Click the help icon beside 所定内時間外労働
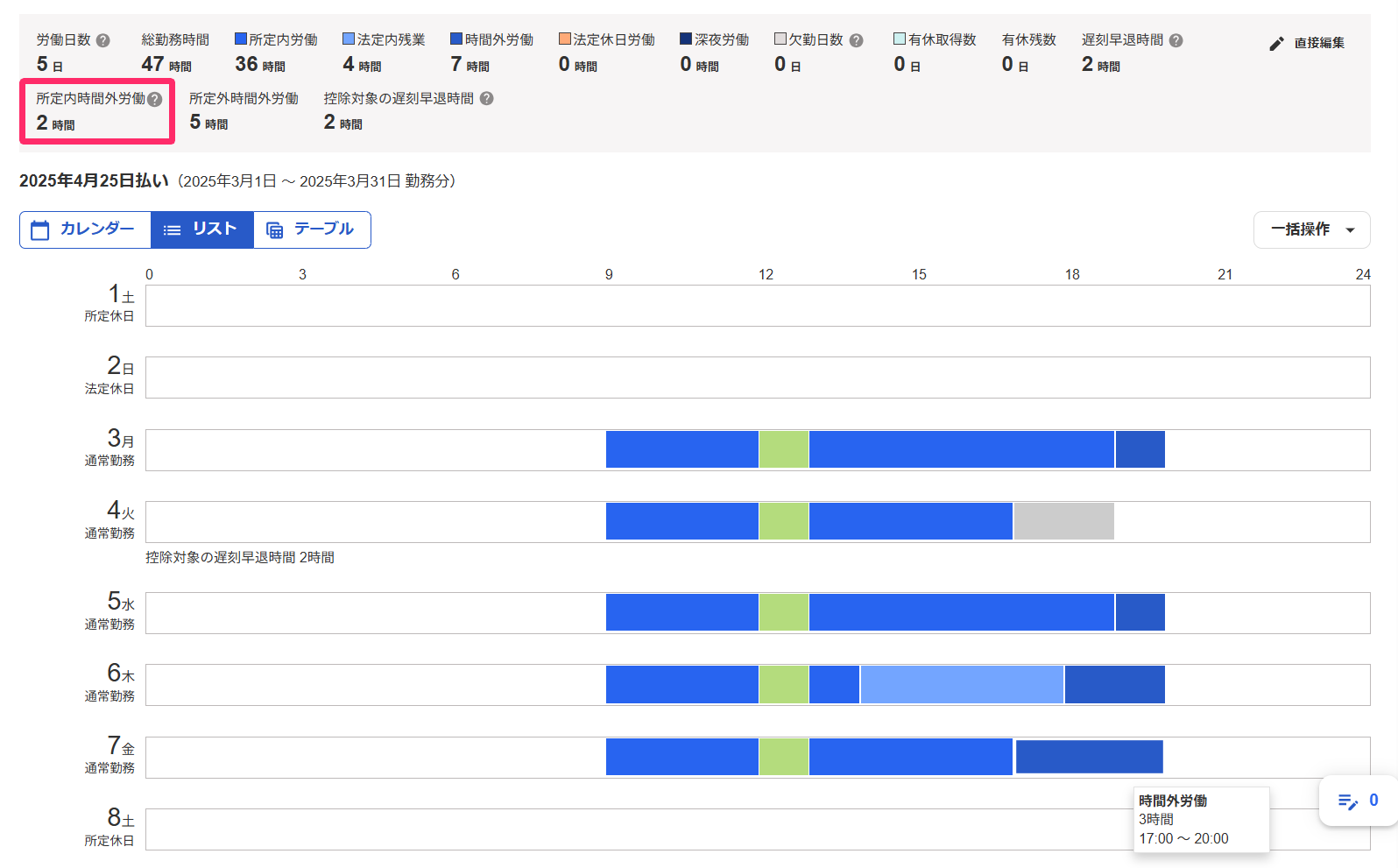This screenshot has width=1398, height=868. tap(154, 99)
